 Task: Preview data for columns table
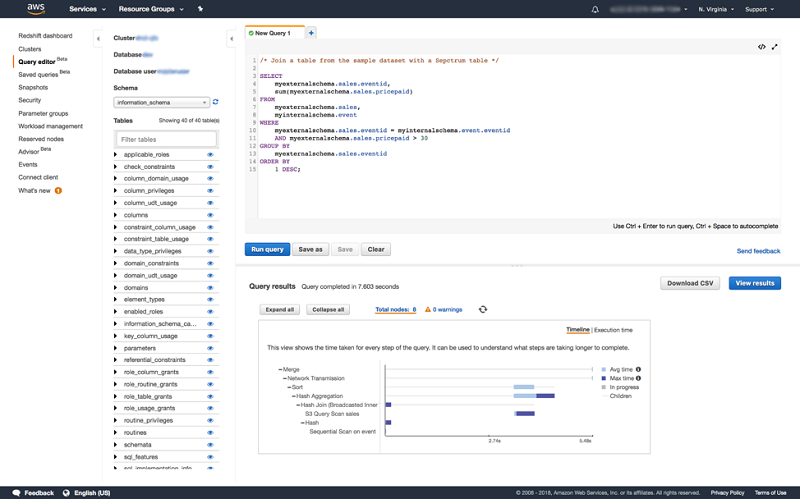210,215
